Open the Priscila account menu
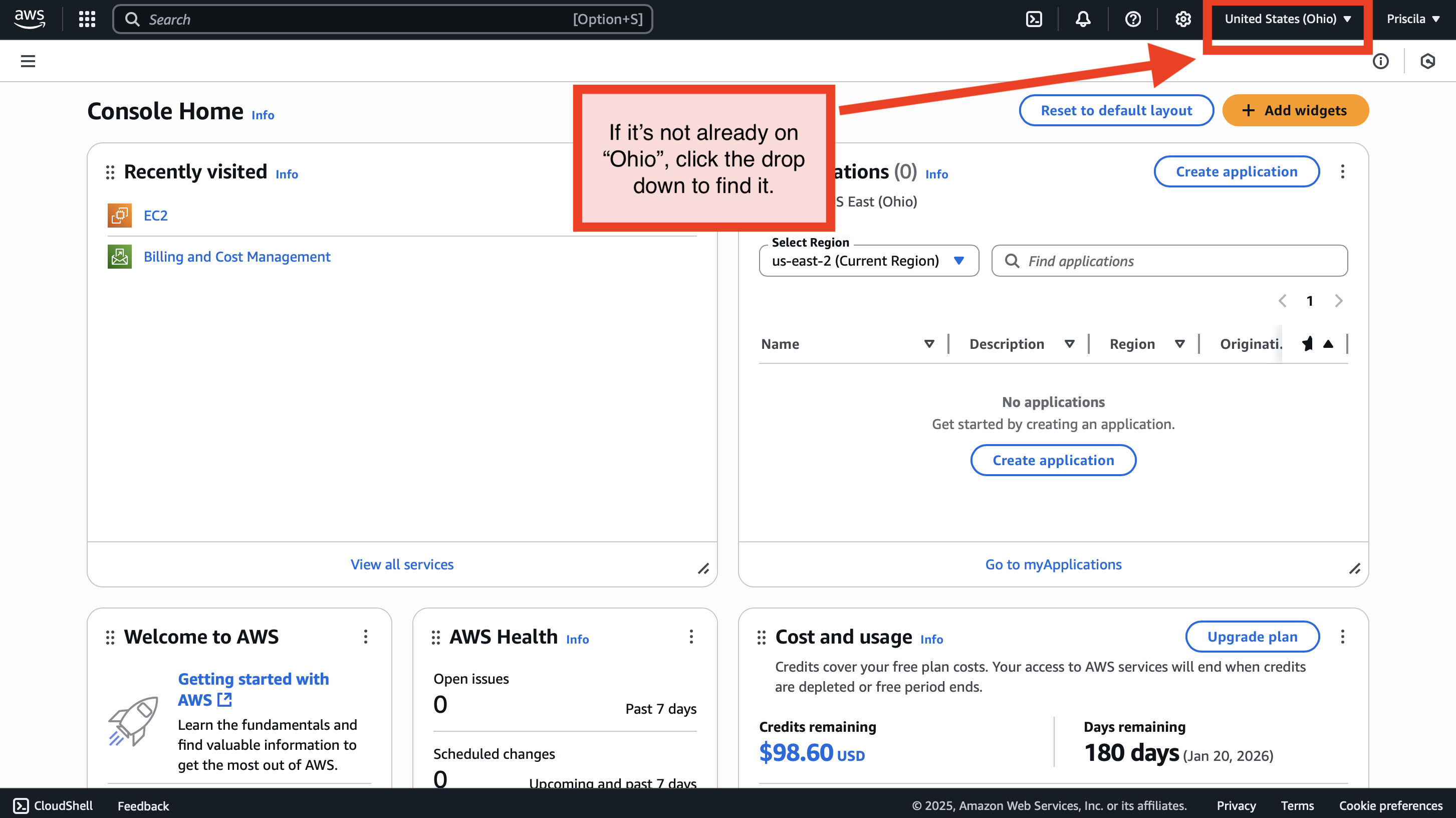 (1412, 19)
